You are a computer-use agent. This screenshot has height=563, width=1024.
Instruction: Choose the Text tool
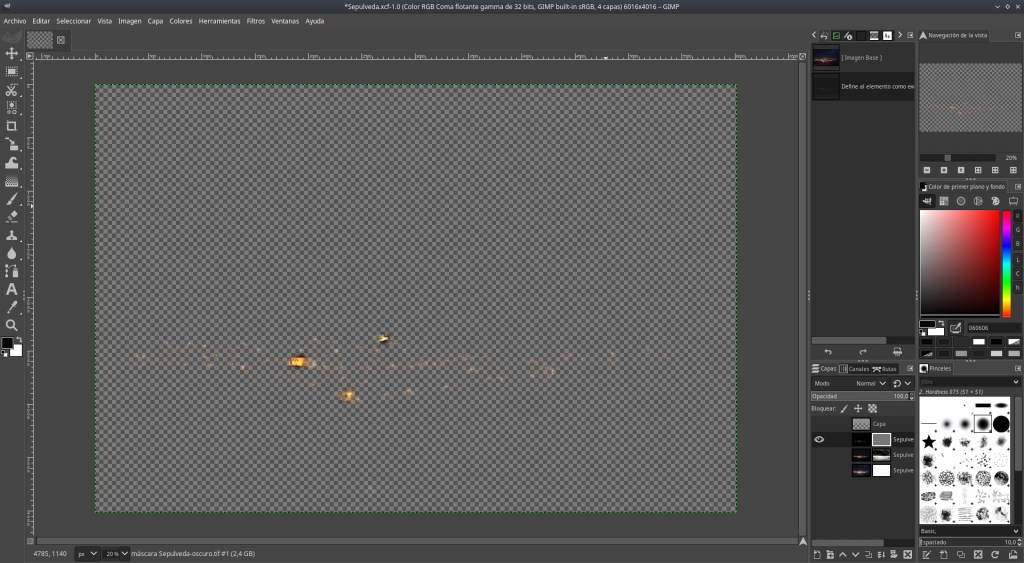tap(12, 289)
